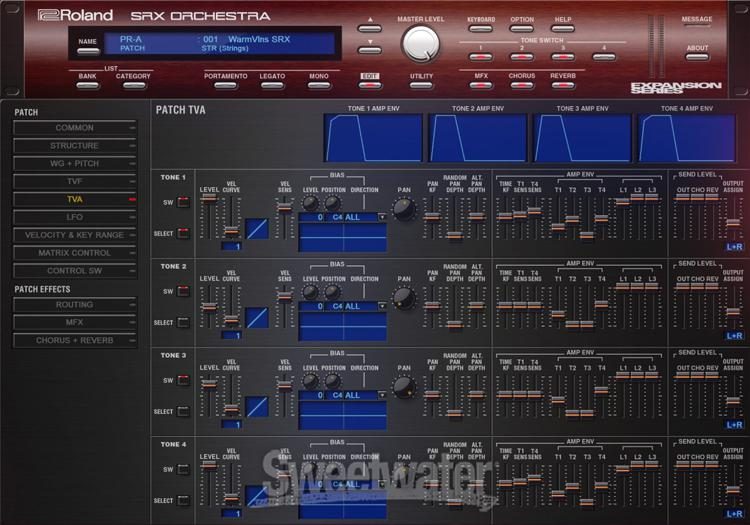The width and height of the screenshot is (750, 525).
Task: Open the Tone 4 Amp Env graph
Action: click(x=687, y=138)
